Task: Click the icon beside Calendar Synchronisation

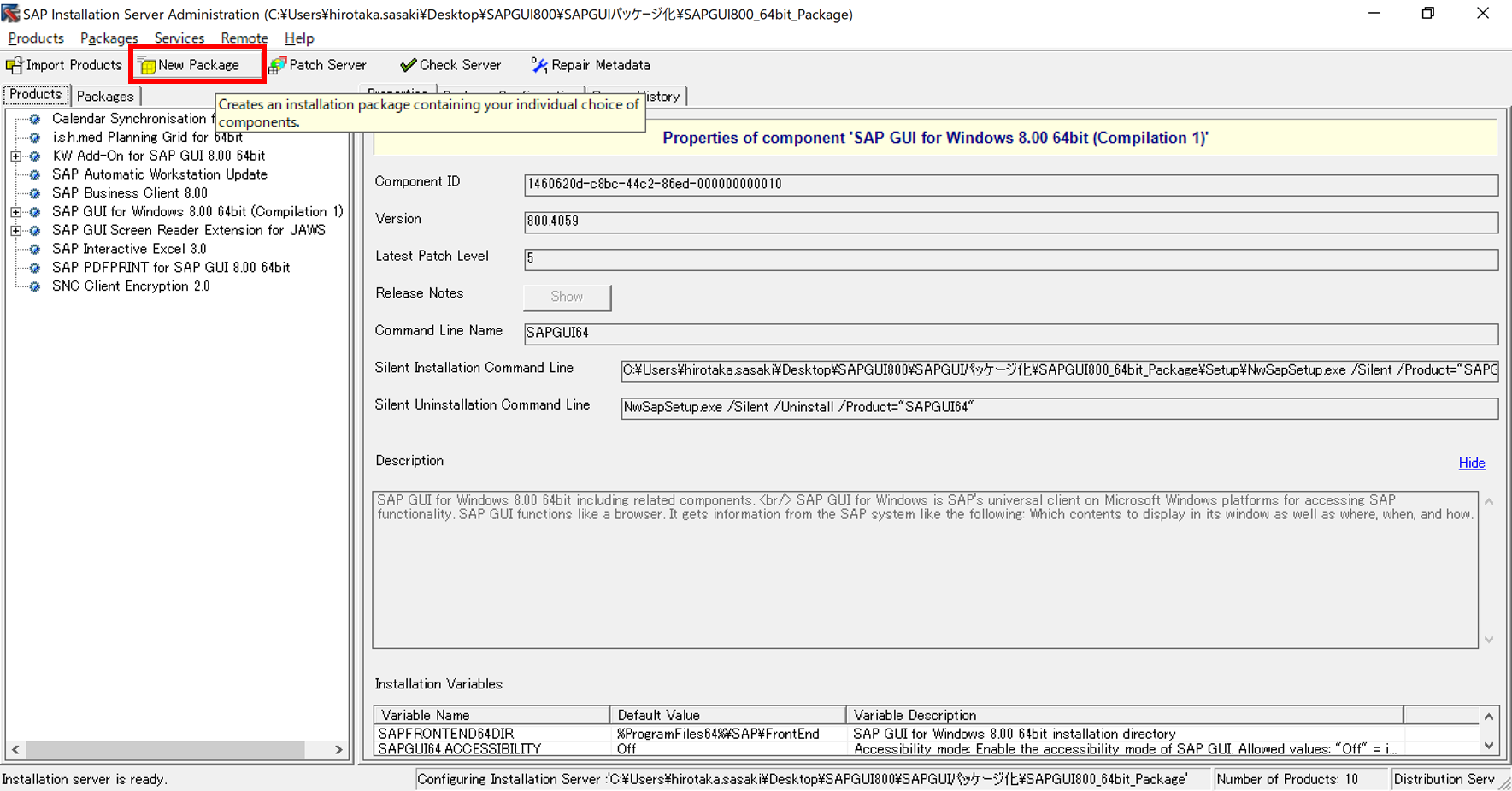Action: coord(35,119)
